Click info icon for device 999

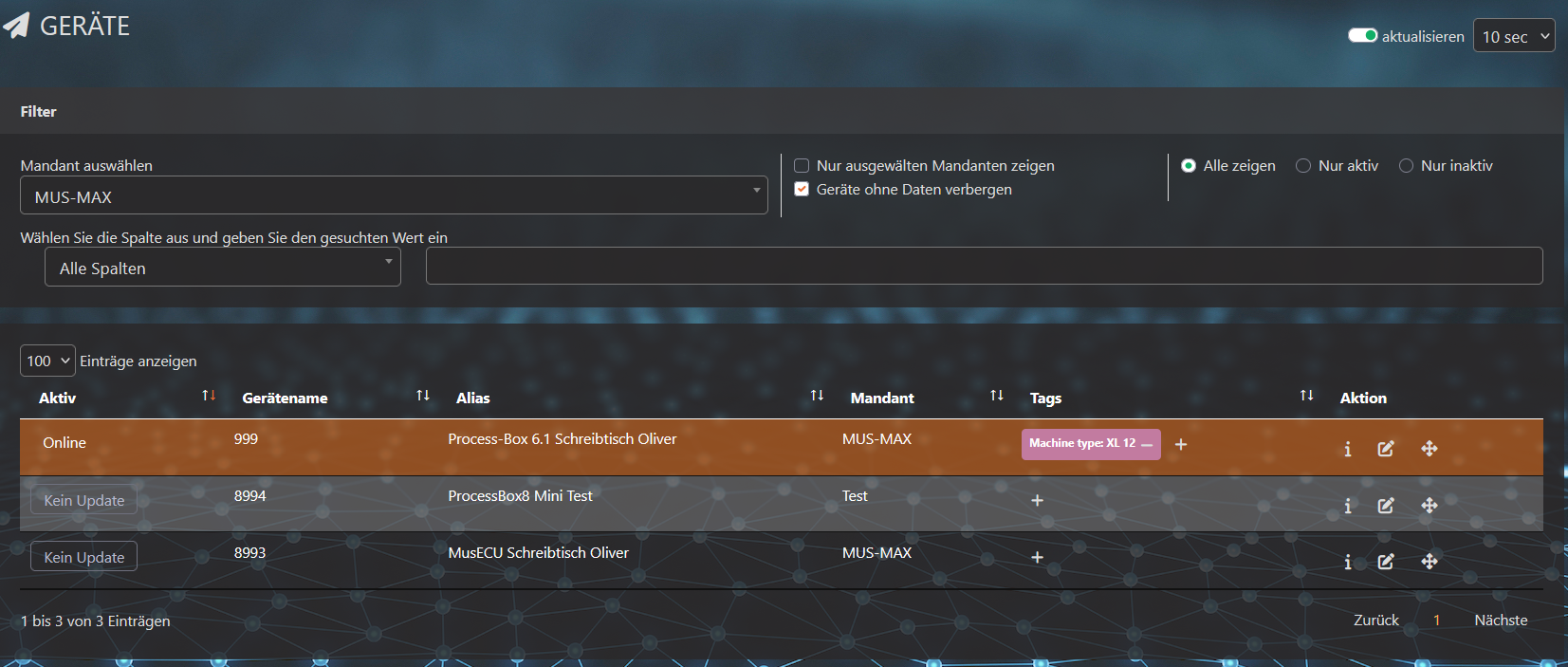click(x=1347, y=449)
